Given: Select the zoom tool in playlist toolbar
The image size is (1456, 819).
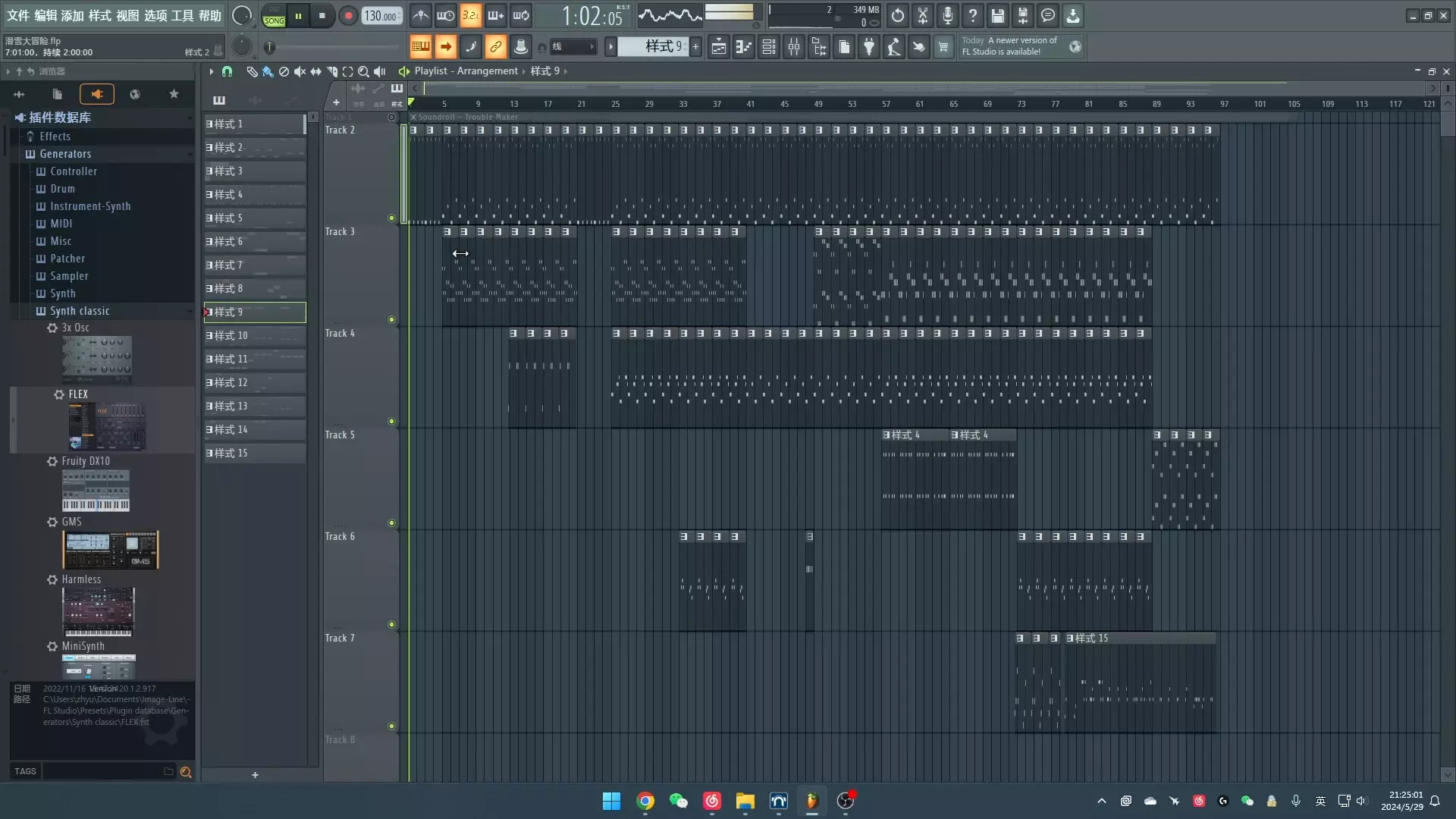Looking at the screenshot, I should (363, 71).
